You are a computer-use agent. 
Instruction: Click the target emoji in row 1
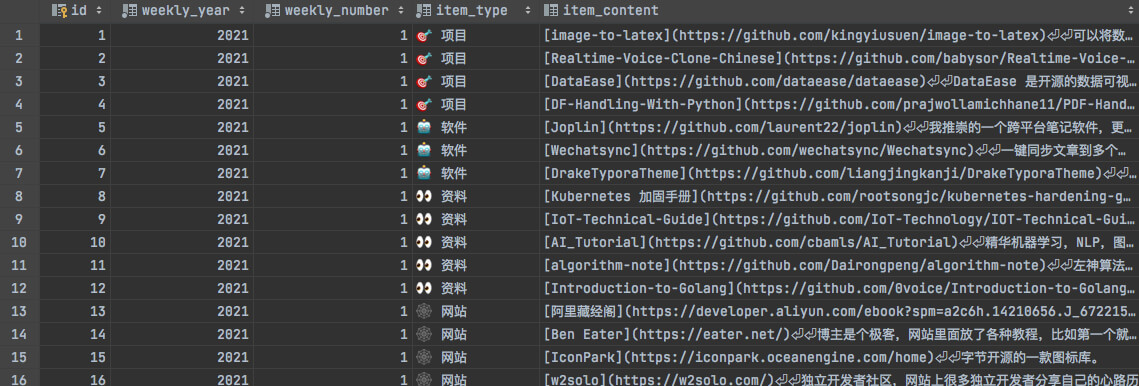424,35
